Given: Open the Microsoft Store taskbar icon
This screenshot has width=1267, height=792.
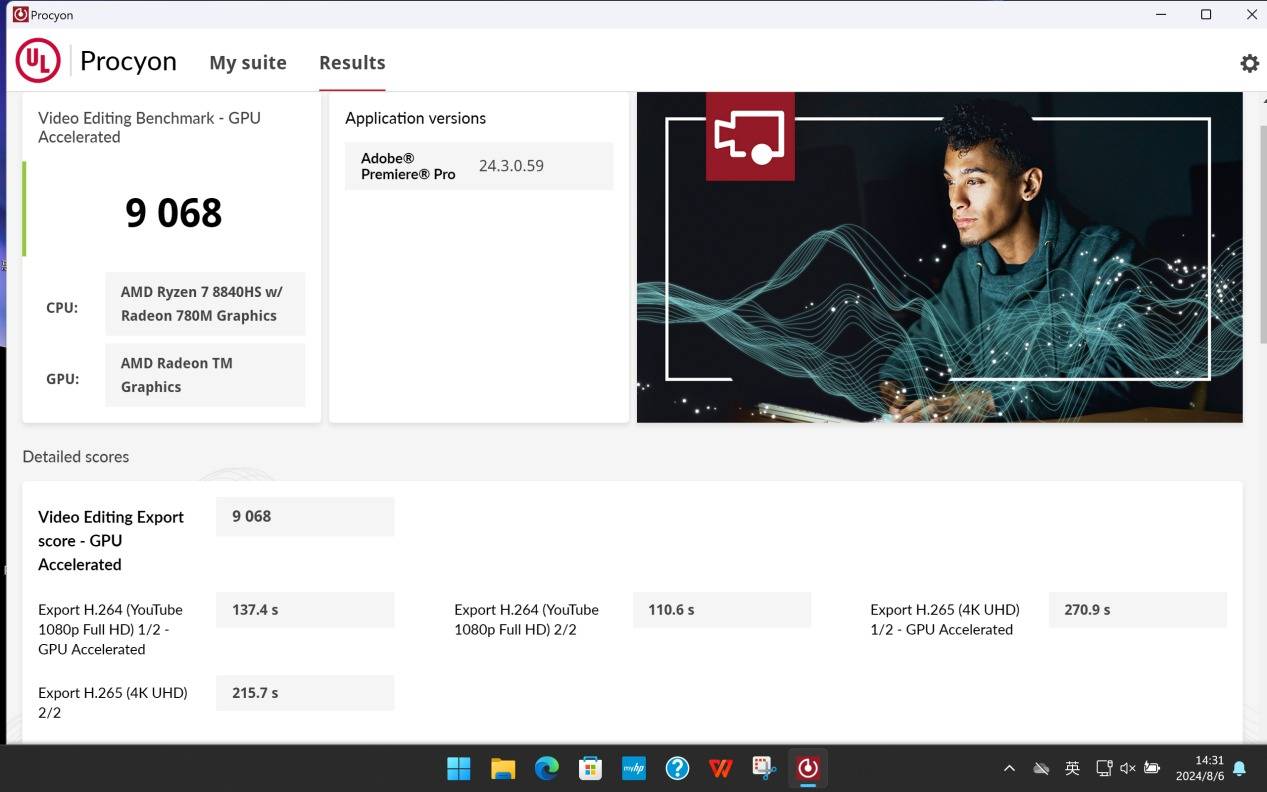Looking at the screenshot, I should [590, 768].
